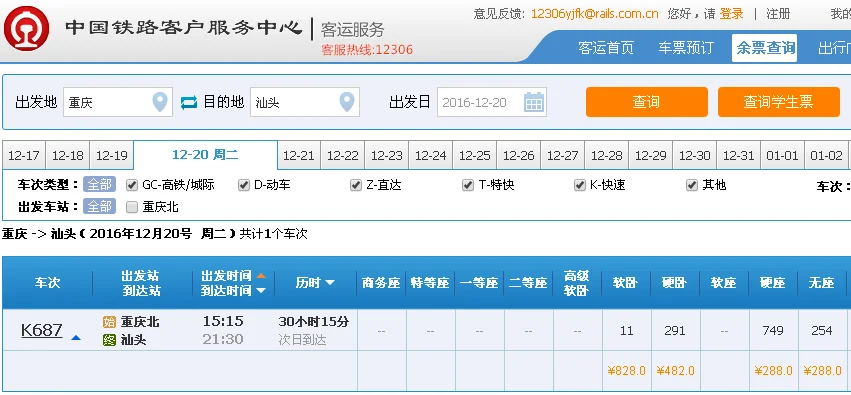Select the 12-23 date tab
The width and height of the screenshot is (851, 395).
[x=387, y=156]
